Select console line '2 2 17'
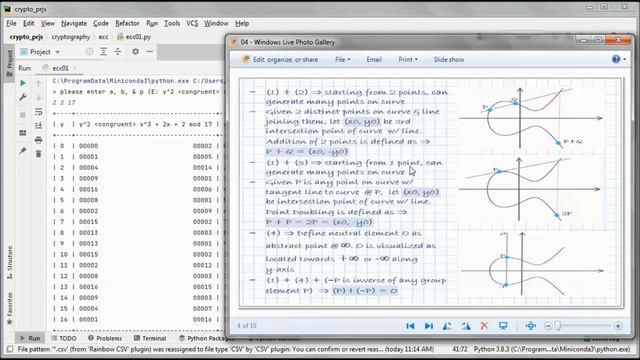Image resolution: width=640 pixels, height=360 pixels. tap(64, 102)
